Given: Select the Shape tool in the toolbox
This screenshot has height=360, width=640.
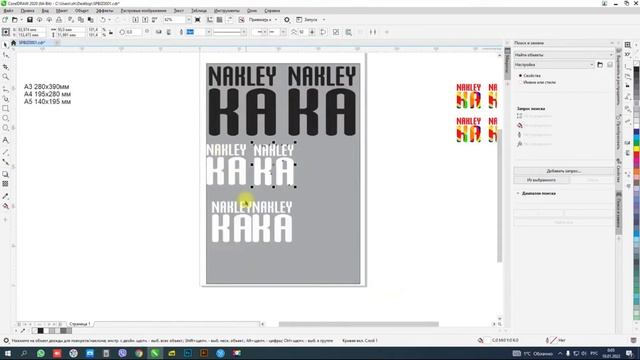Looking at the screenshot, I should (x=6, y=56).
